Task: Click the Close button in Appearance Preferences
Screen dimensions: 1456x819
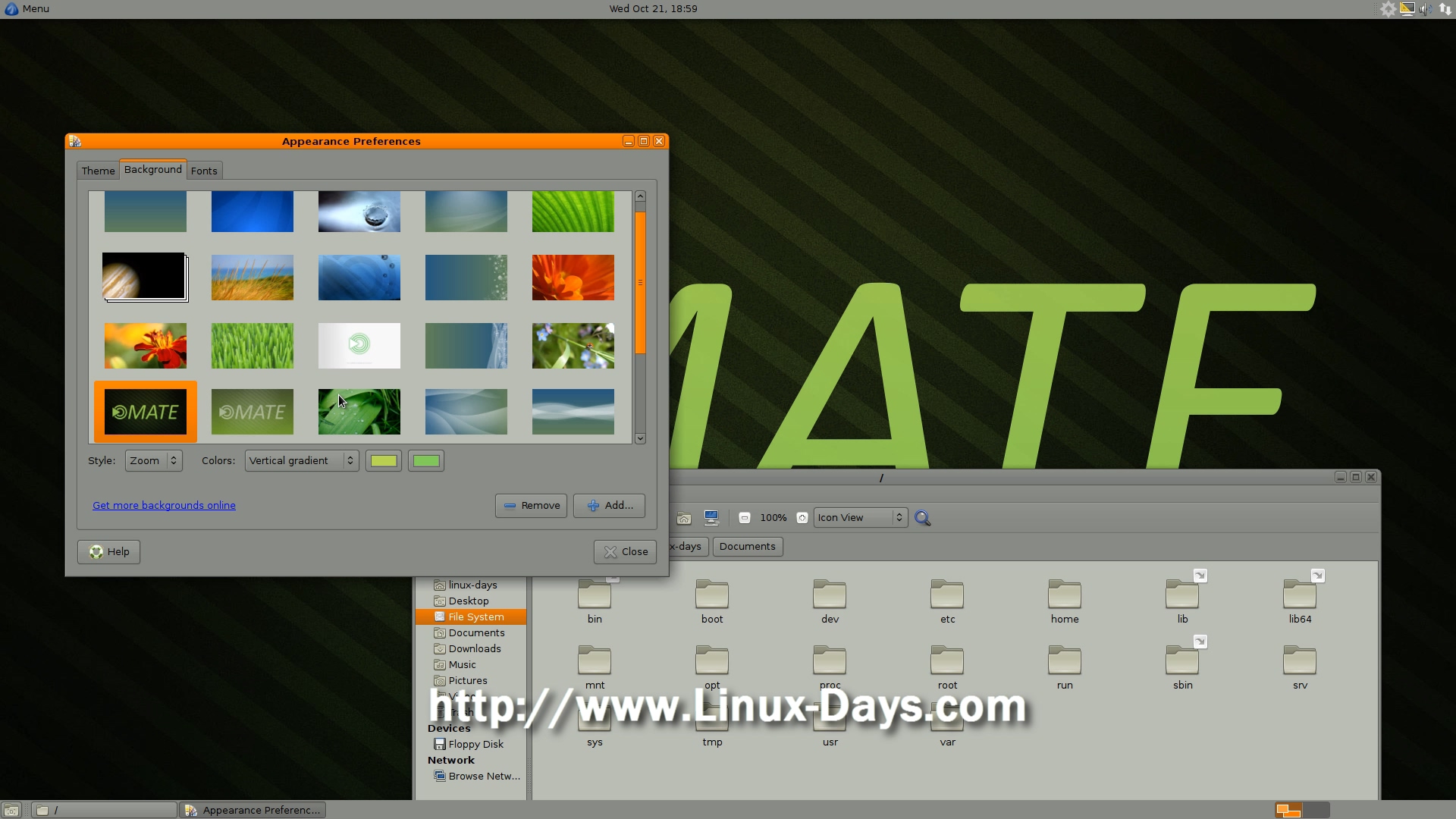Action: pyautogui.click(x=625, y=552)
